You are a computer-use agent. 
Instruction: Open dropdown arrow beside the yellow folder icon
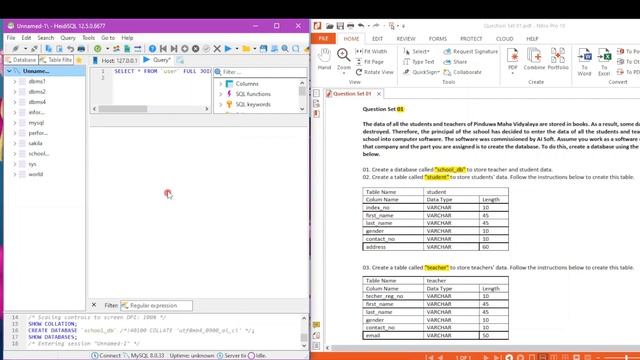coord(254,49)
